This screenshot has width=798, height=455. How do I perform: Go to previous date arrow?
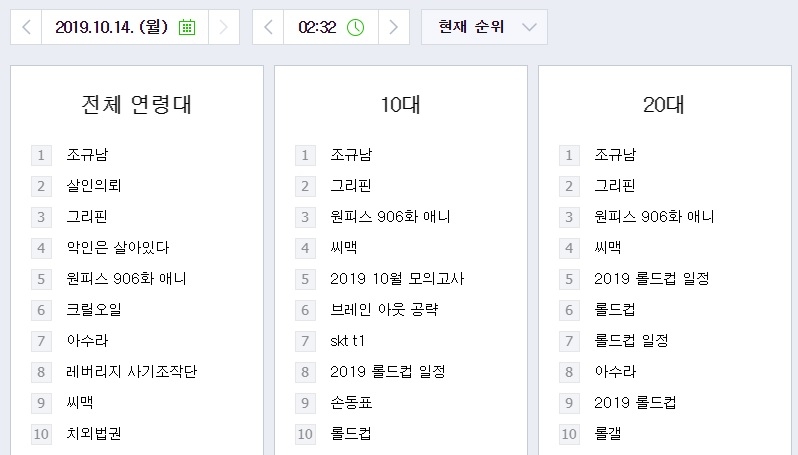pos(26,28)
